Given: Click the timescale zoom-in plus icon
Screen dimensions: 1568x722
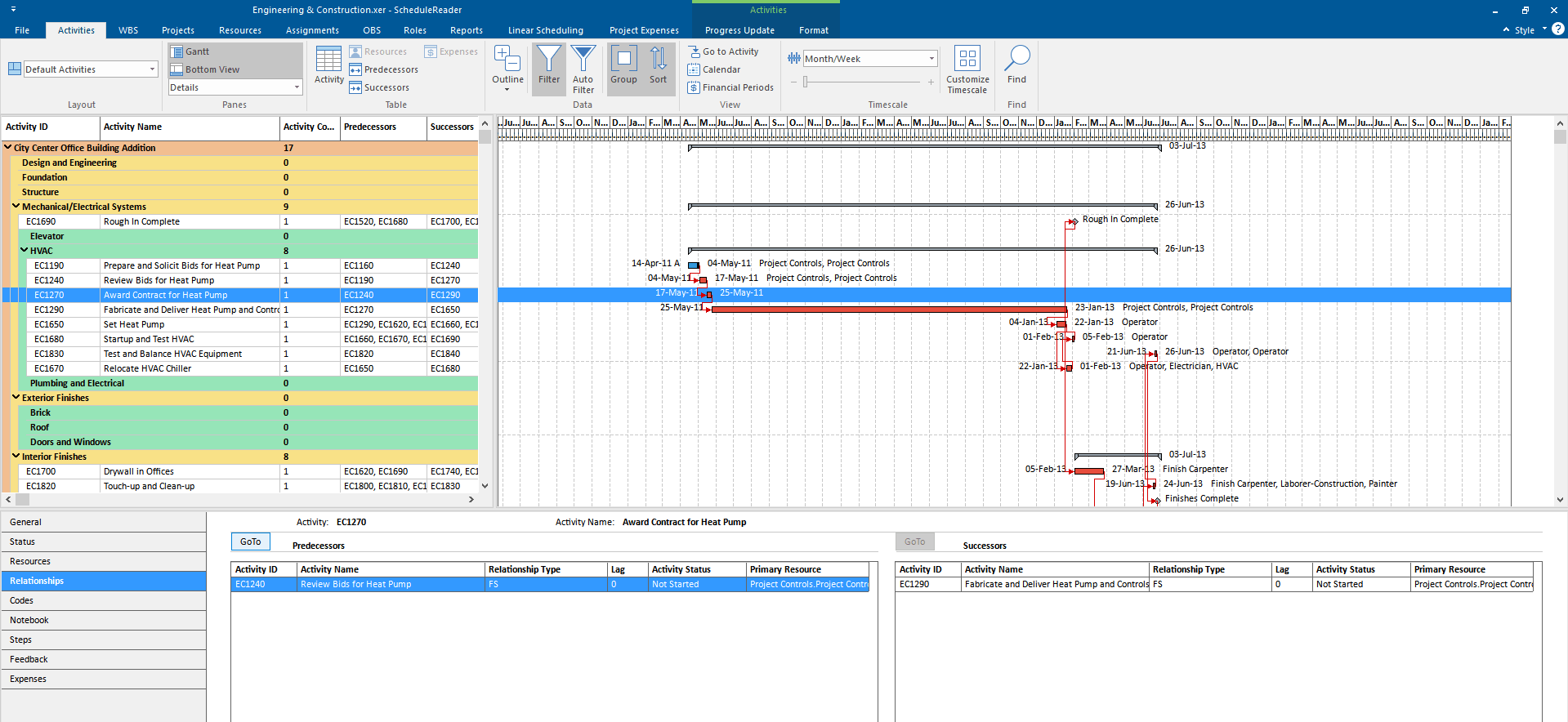Looking at the screenshot, I should [x=931, y=82].
